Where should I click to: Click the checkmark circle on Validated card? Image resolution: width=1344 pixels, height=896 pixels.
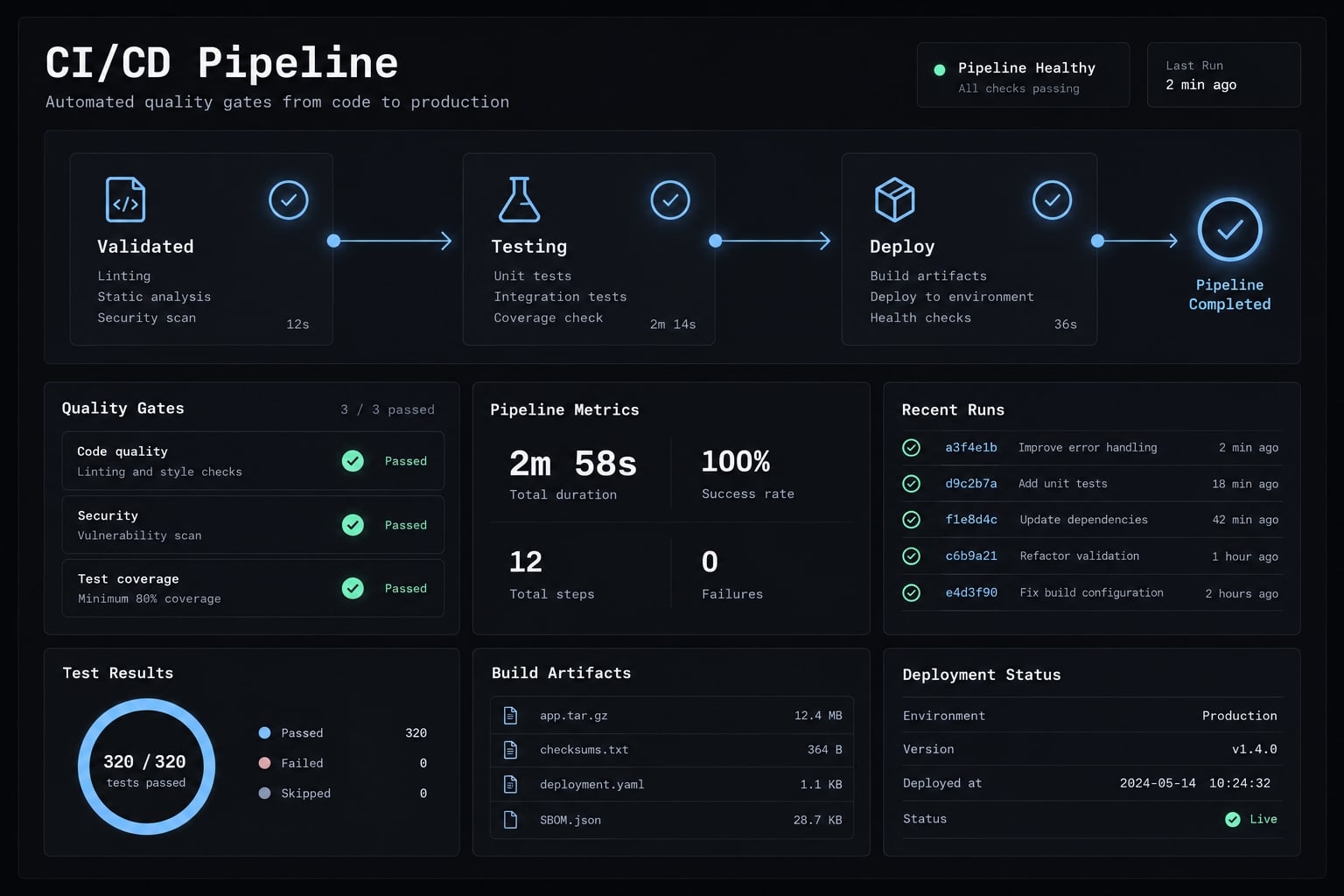289,200
